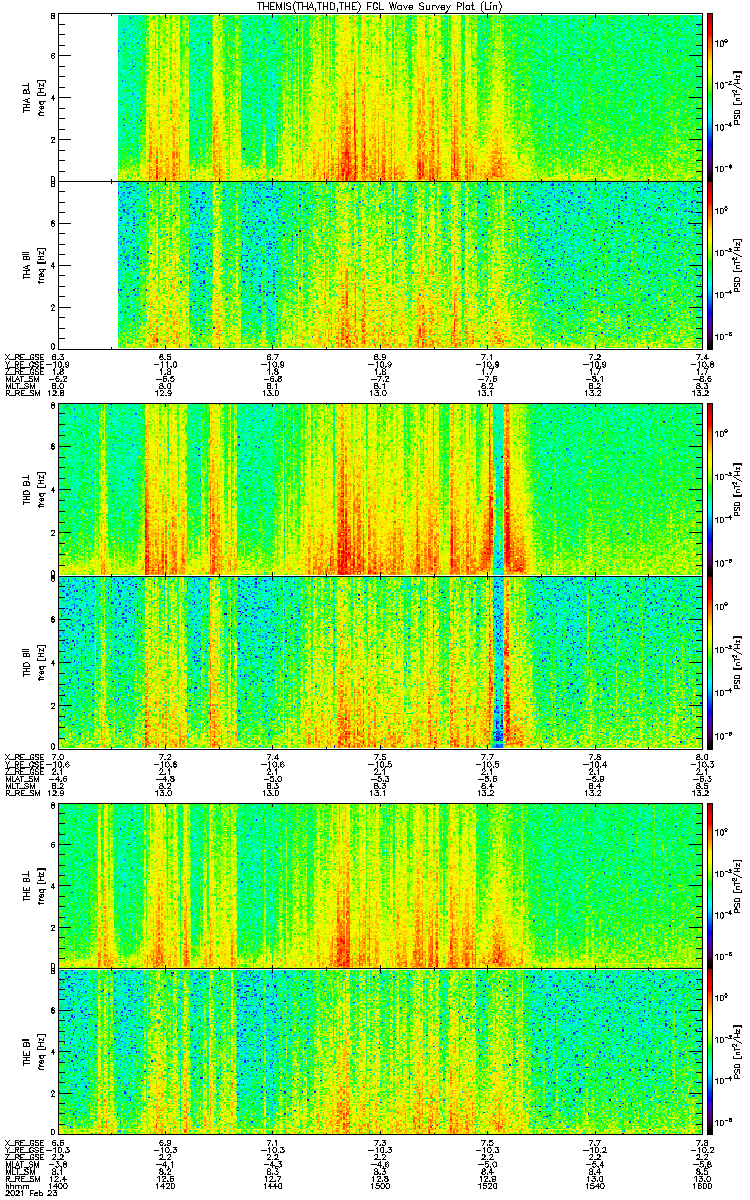Click the '1400' time tick label
The width and height of the screenshot is (750, 1200).
pos(58,1187)
